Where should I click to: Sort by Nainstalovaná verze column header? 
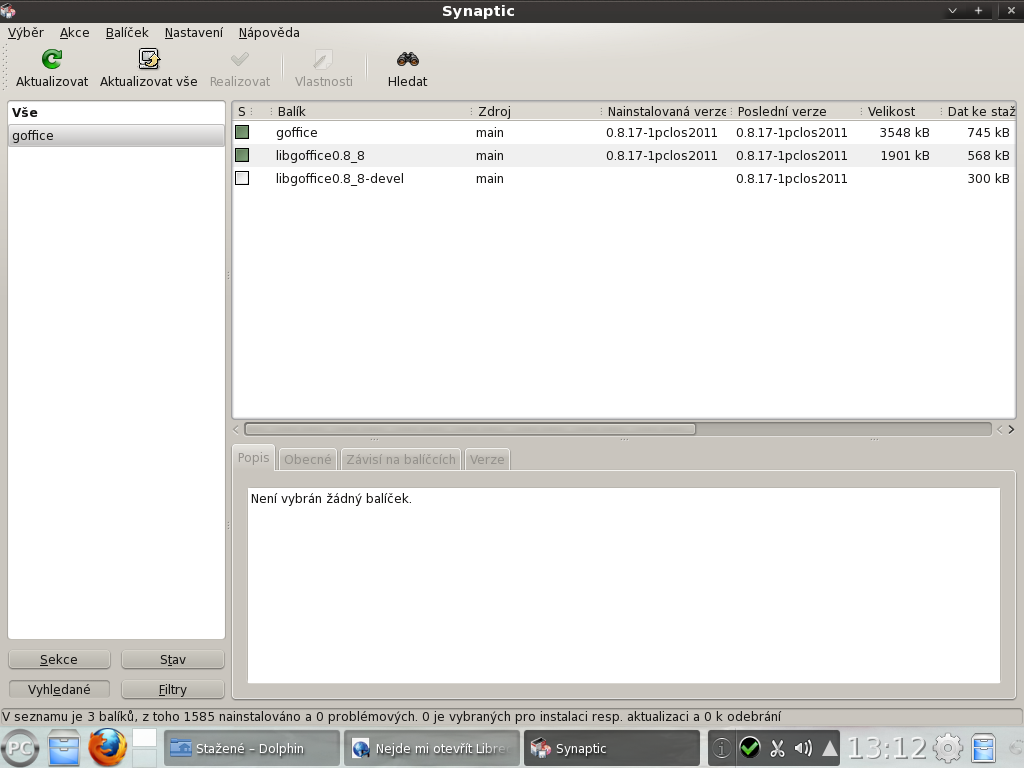click(x=665, y=112)
